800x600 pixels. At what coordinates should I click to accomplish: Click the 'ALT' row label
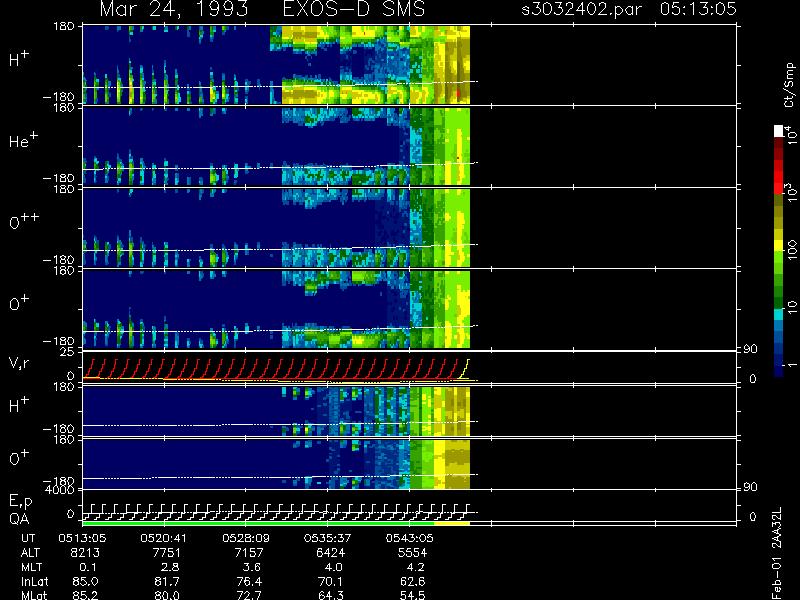[30, 553]
